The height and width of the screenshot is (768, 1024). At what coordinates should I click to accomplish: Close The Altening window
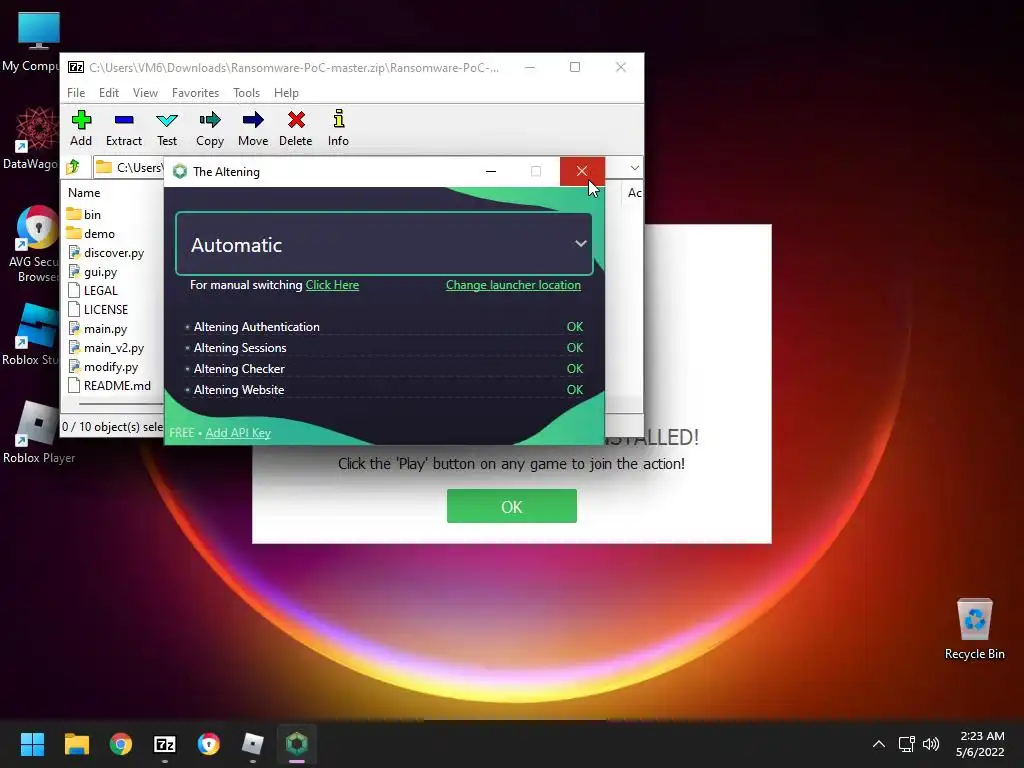[x=582, y=171]
